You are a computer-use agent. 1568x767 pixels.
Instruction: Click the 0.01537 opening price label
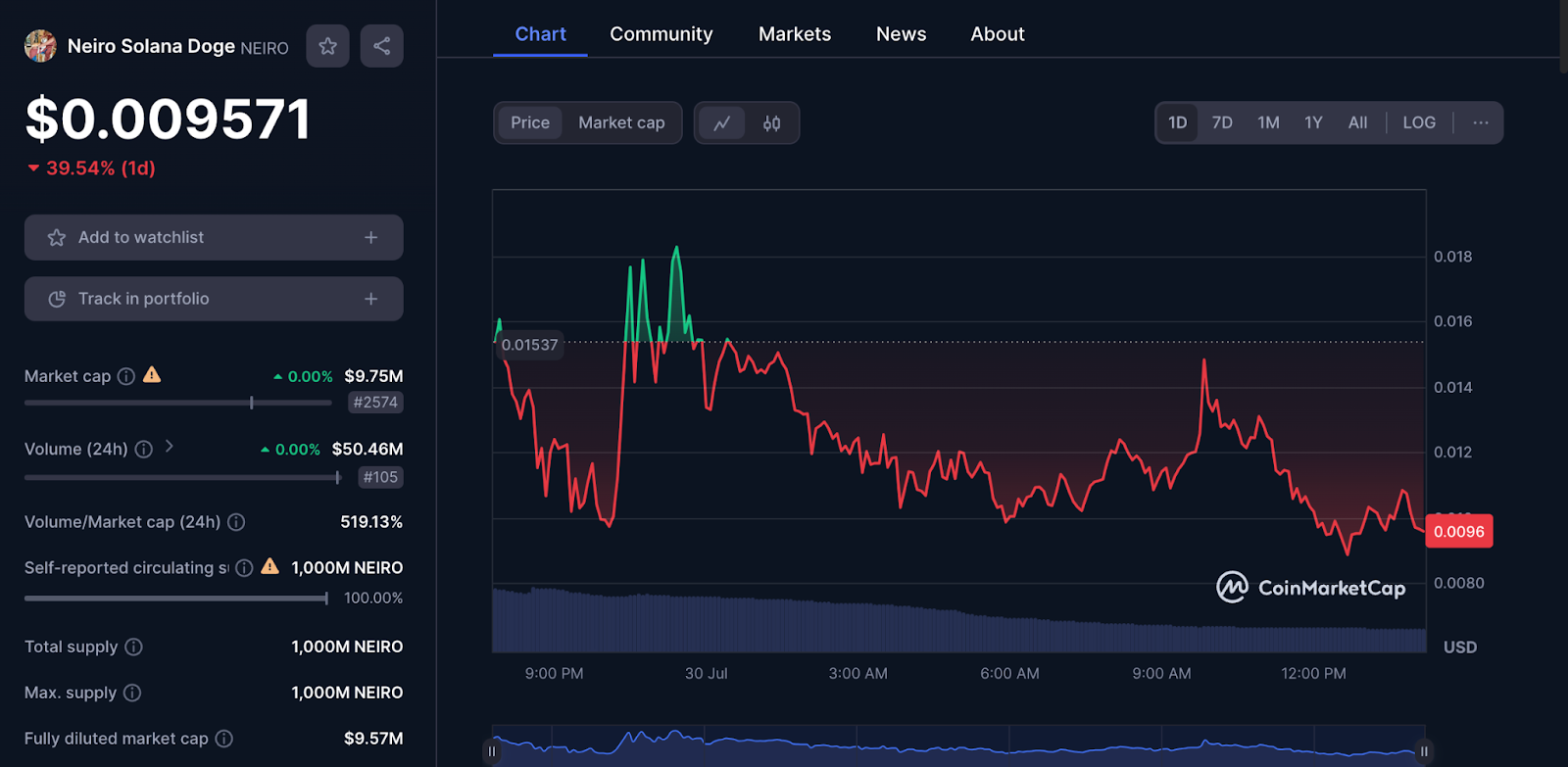coord(529,345)
